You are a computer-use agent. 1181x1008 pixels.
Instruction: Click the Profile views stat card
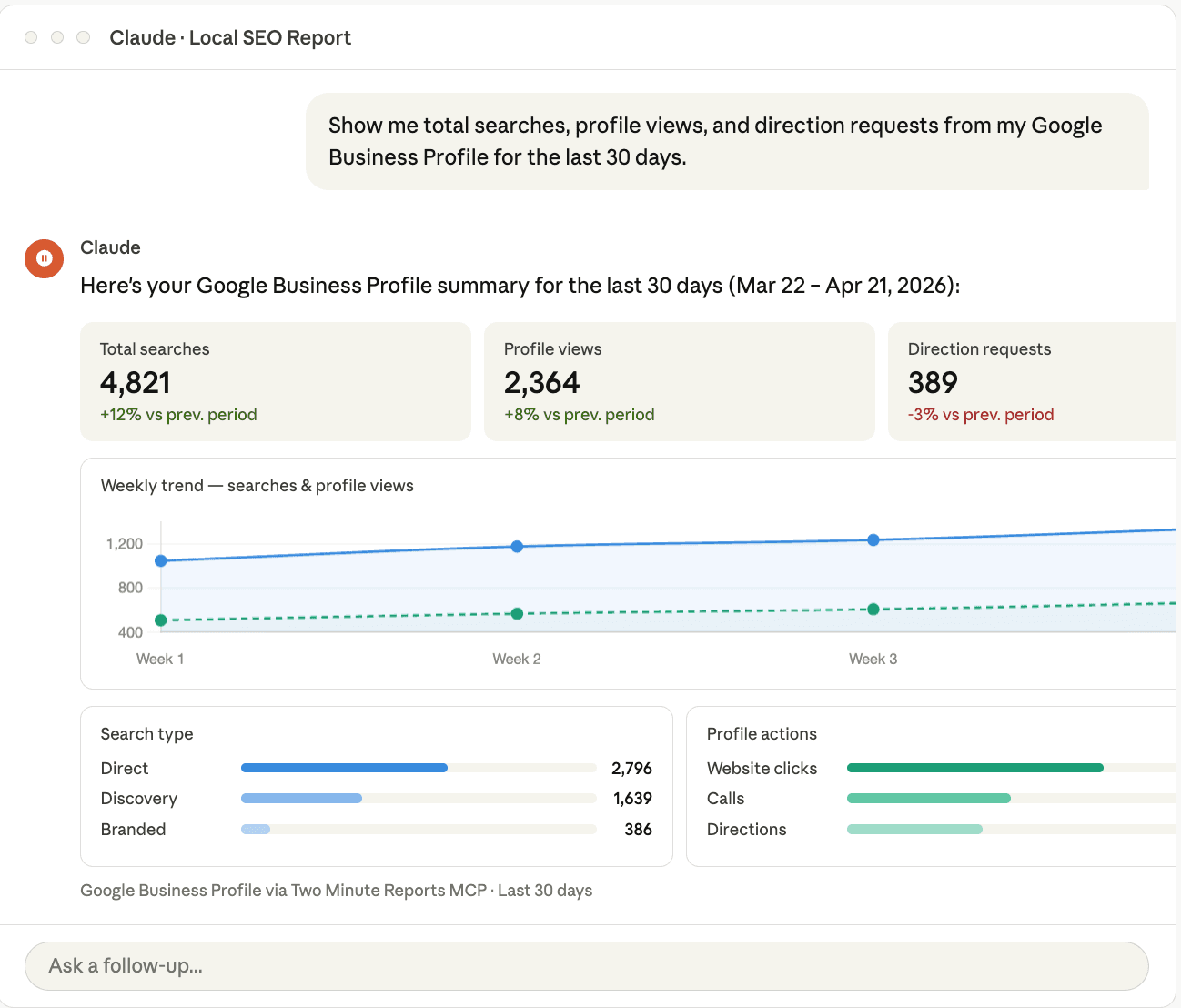click(x=680, y=381)
